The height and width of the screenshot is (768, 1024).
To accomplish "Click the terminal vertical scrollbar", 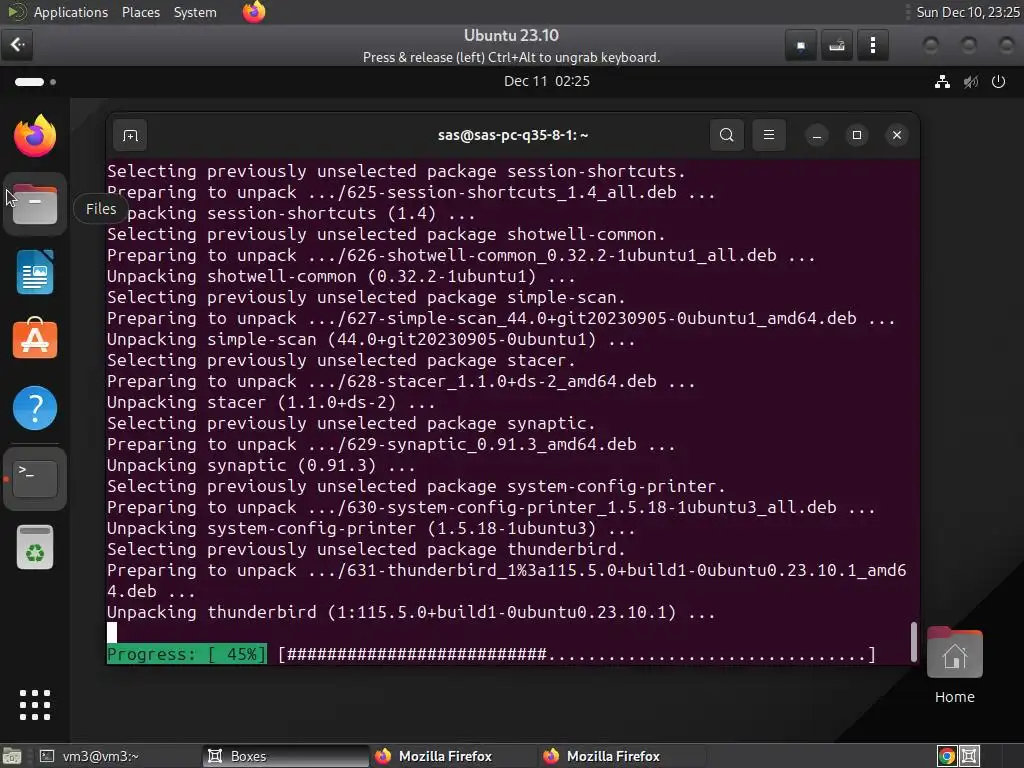I will point(913,641).
